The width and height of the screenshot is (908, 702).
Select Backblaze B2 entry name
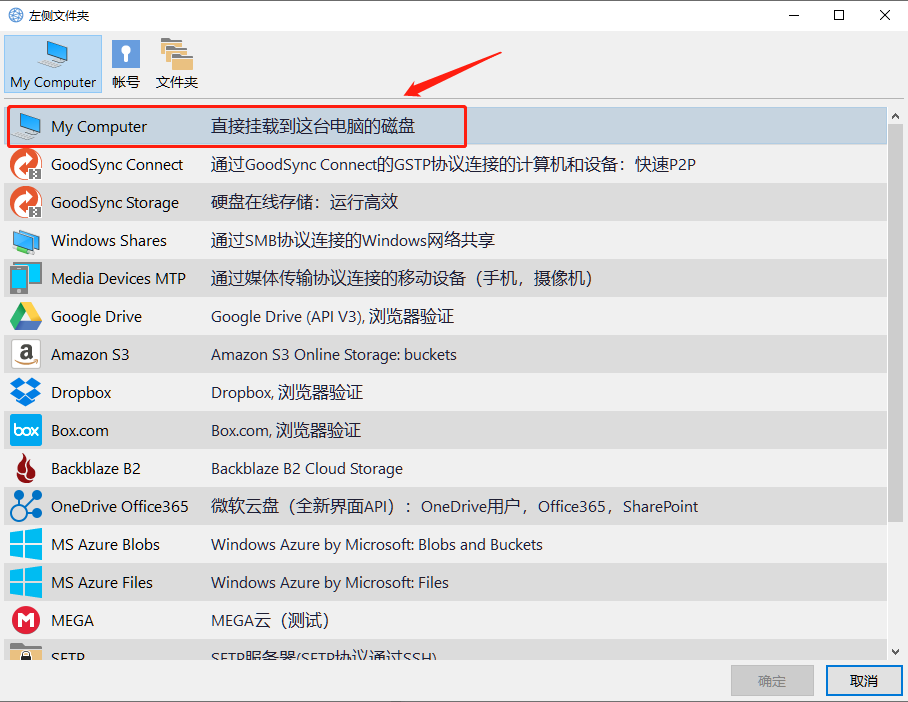pyautogui.click(x=96, y=468)
